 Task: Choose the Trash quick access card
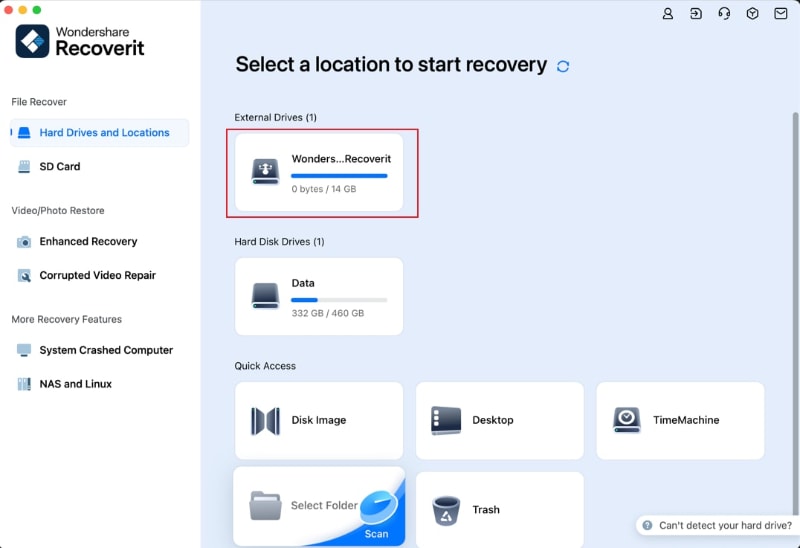[499, 510]
